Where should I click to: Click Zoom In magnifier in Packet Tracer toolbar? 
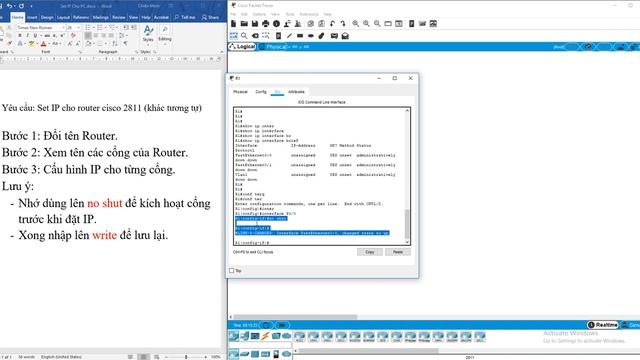coord(356,24)
